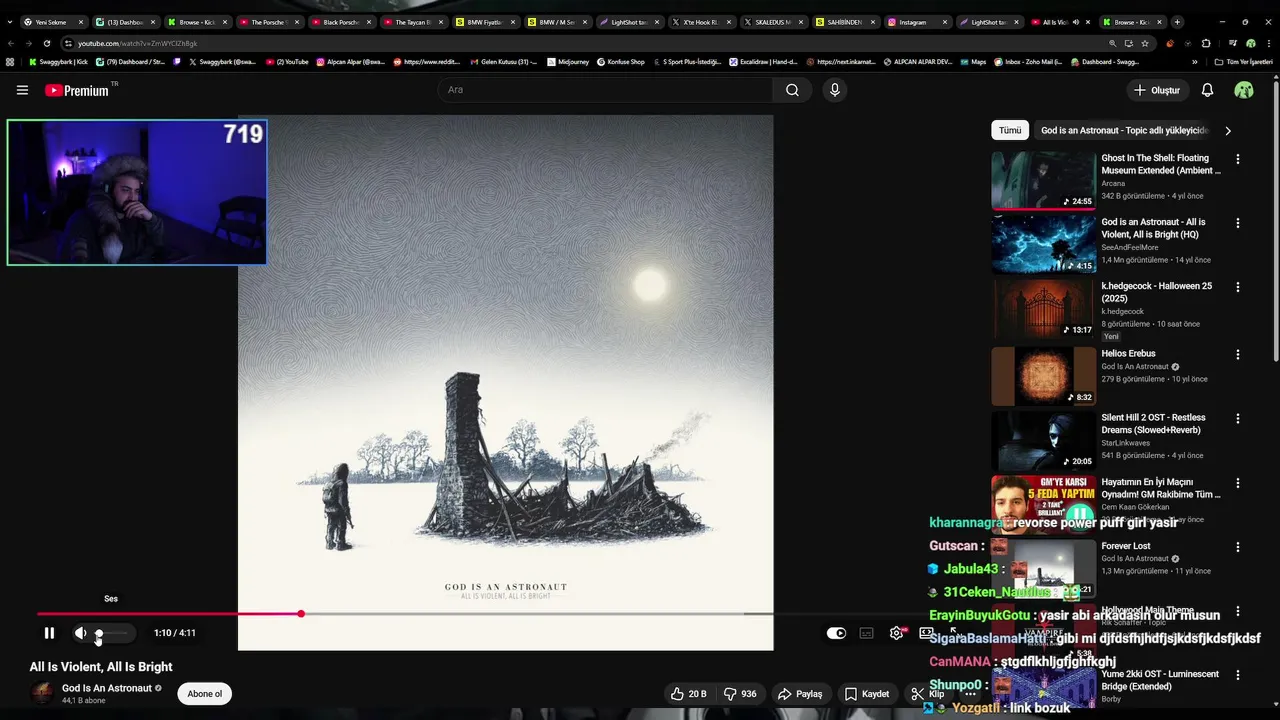This screenshot has width=1280, height=720.
Task: Open more options for k.hedgecock Halloween 25
Action: pyautogui.click(x=1238, y=287)
